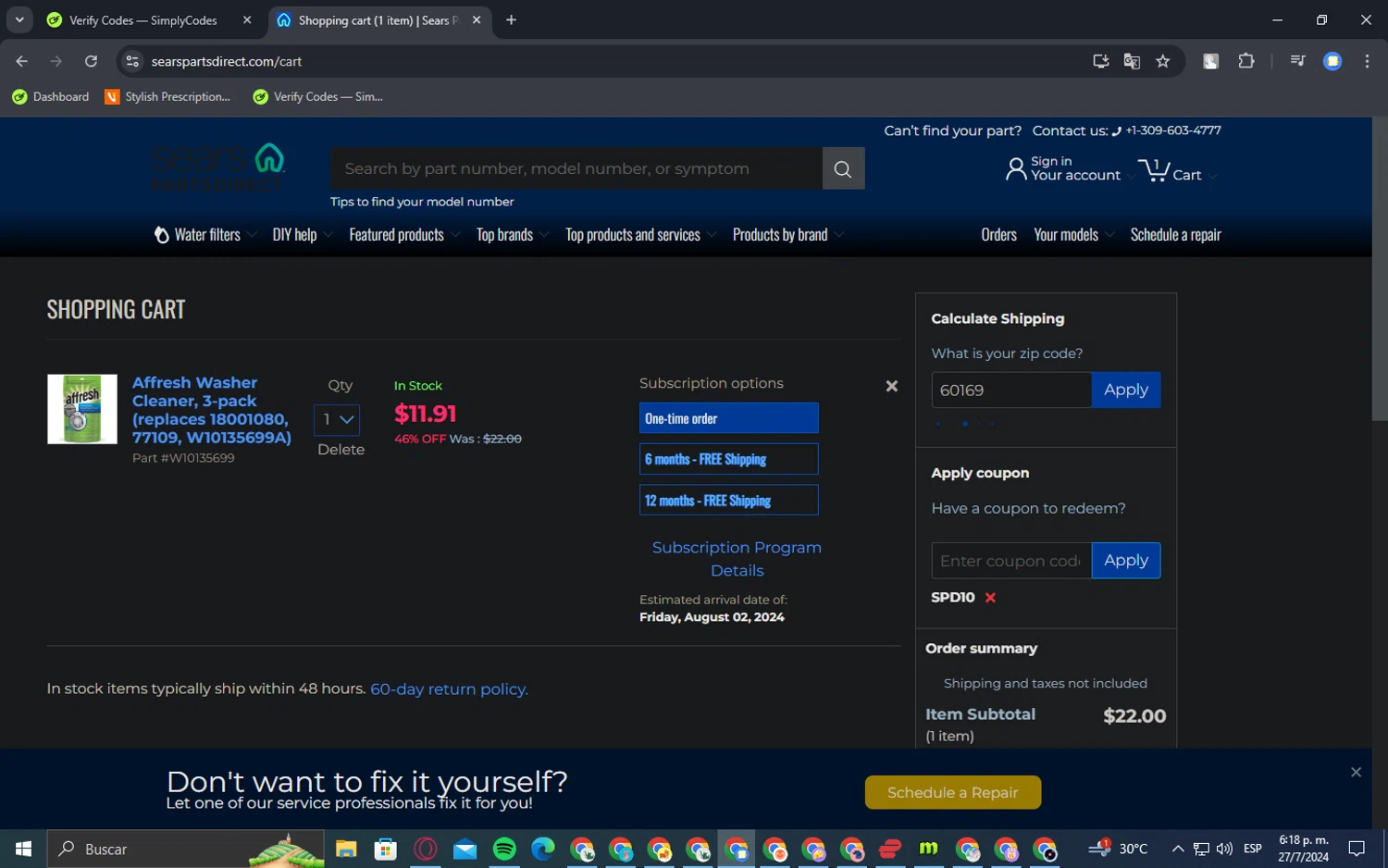1388x868 pixels.
Task: View site information icon beside the URL
Action: [x=132, y=61]
